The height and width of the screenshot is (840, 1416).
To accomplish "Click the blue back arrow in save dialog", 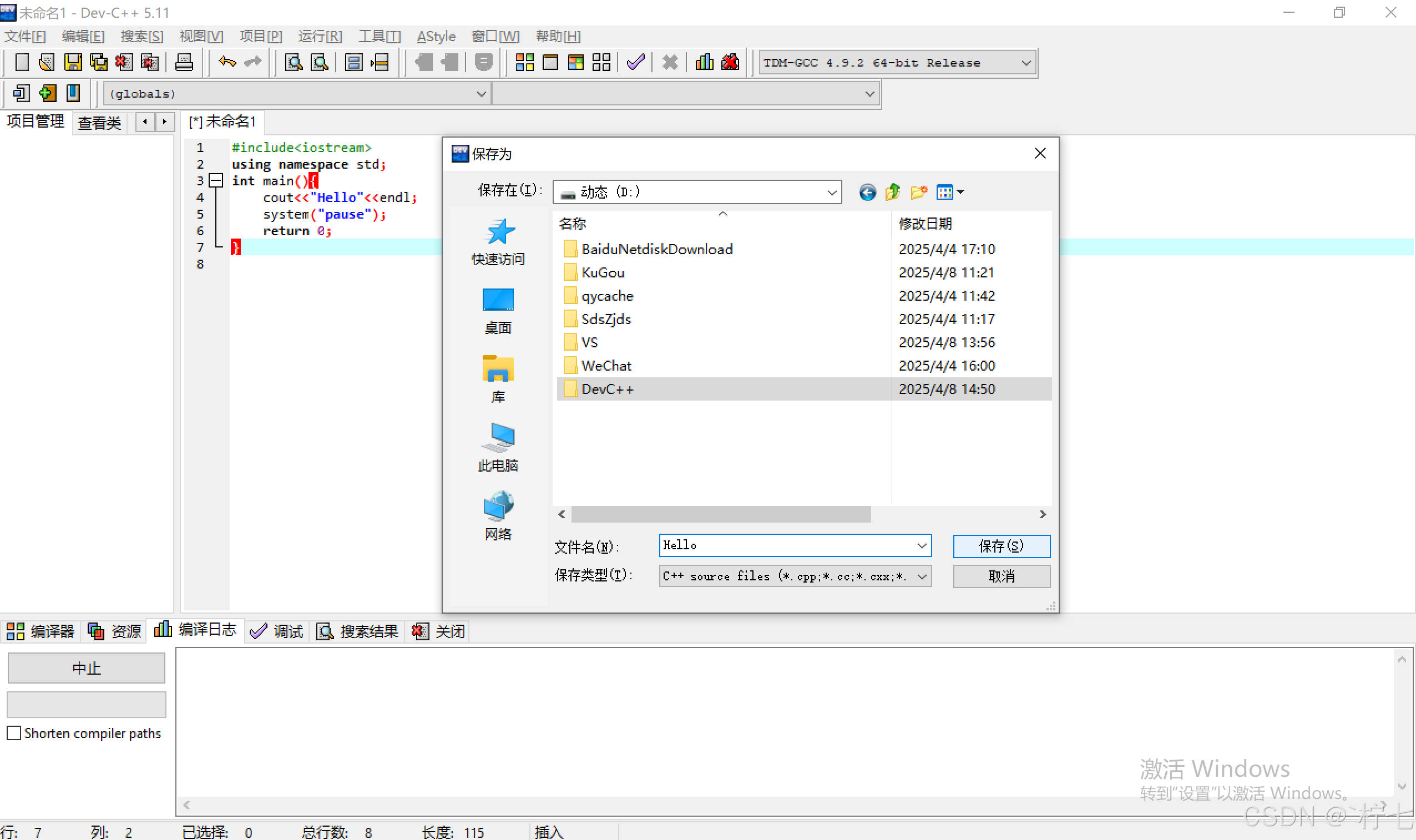I will [867, 193].
